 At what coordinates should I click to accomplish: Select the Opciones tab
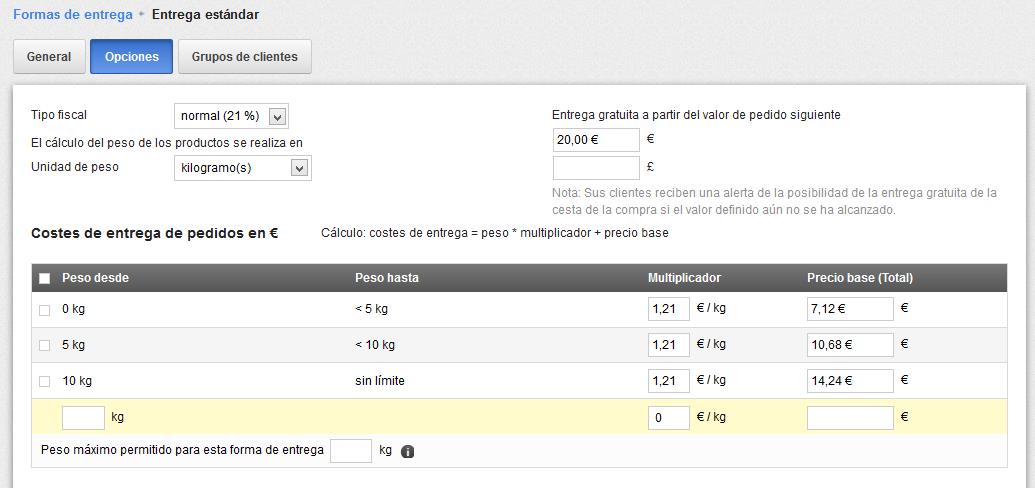[x=131, y=57]
